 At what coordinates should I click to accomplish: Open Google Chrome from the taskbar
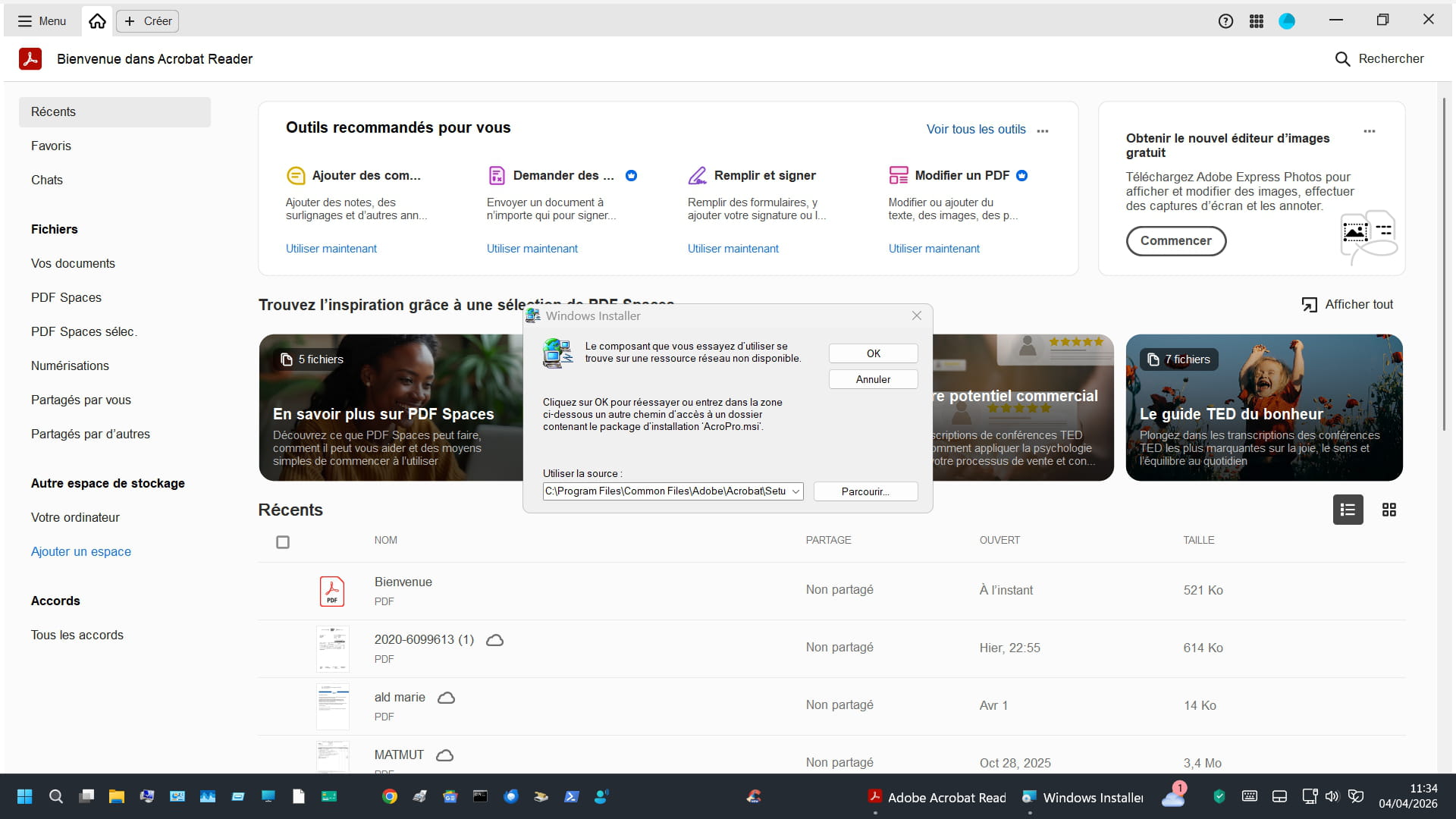390,796
